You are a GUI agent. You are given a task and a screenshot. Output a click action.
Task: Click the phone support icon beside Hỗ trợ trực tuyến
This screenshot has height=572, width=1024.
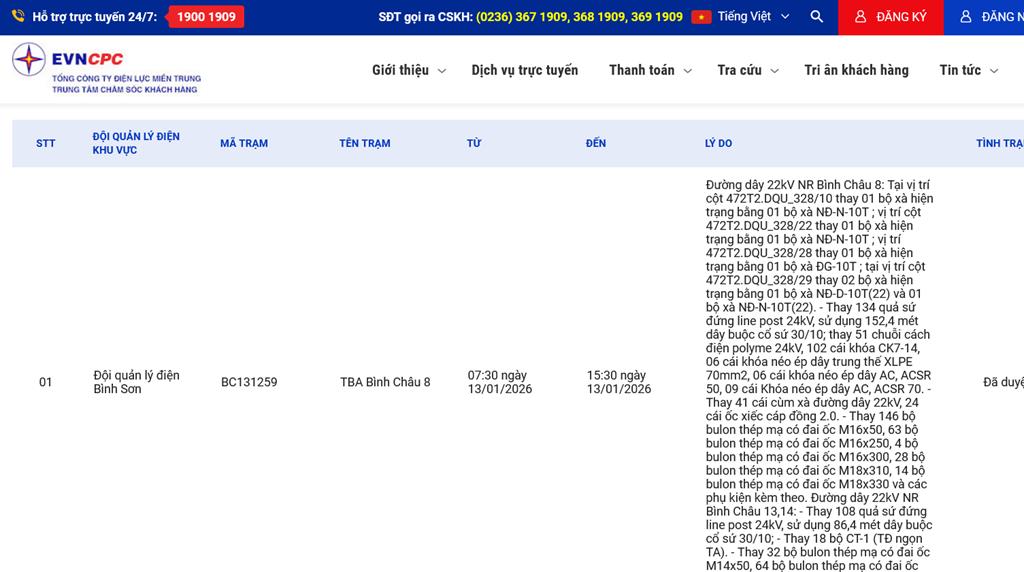coord(18,17)
